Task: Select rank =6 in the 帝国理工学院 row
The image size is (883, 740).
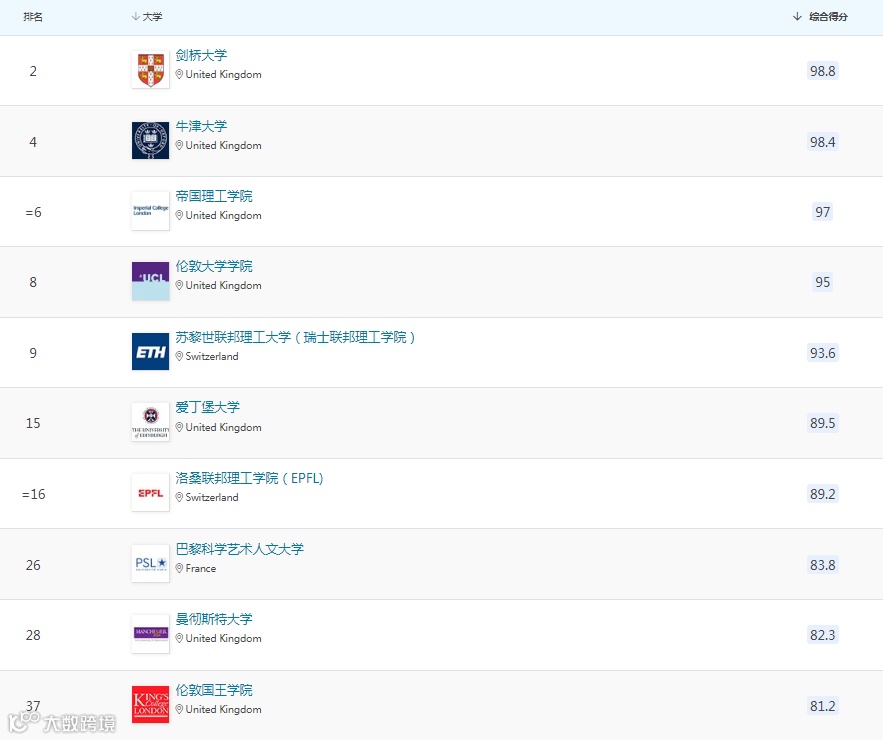Action: pyautogui.click(x=33, y=212)
